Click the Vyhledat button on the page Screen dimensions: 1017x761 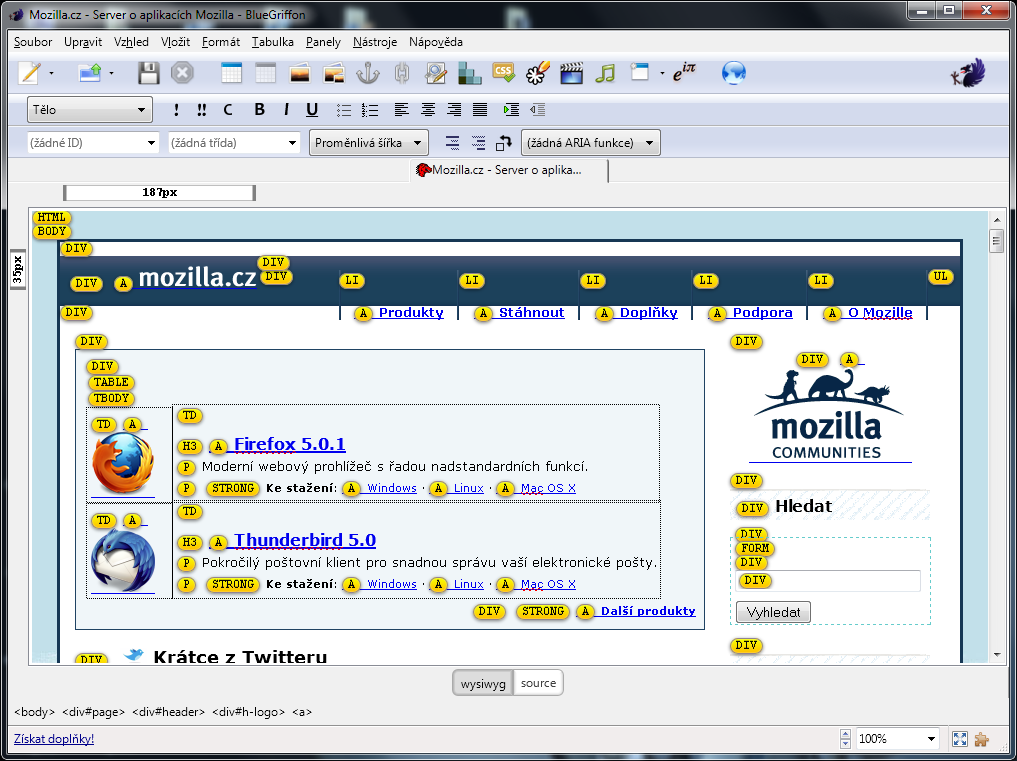click(773, 612)
